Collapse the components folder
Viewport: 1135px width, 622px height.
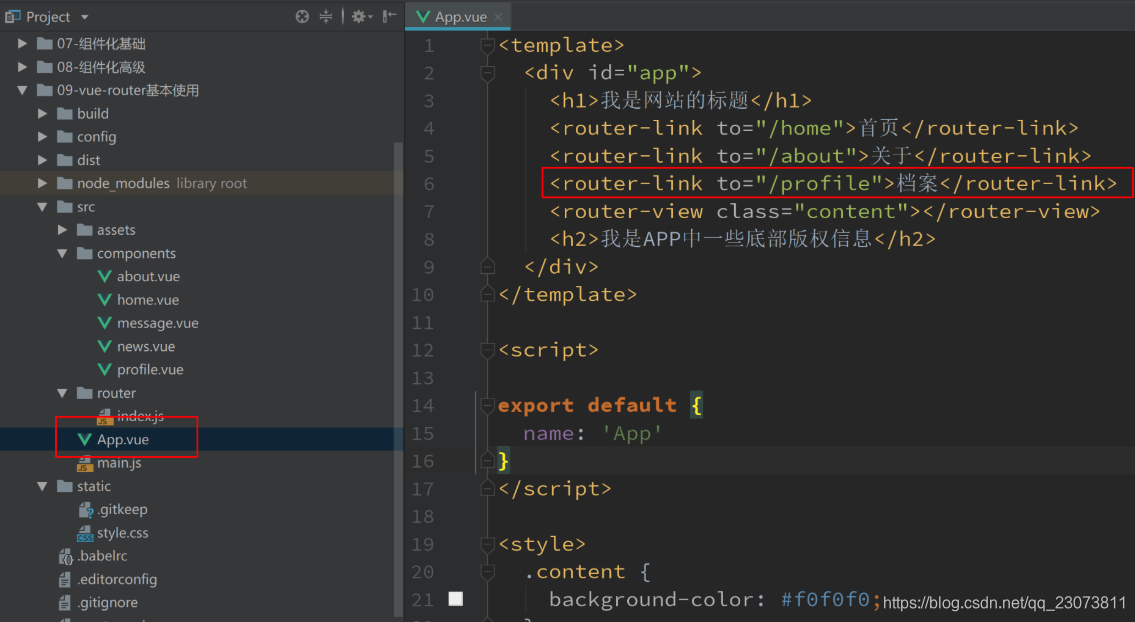pyautogui.click(x=62, y=253)
